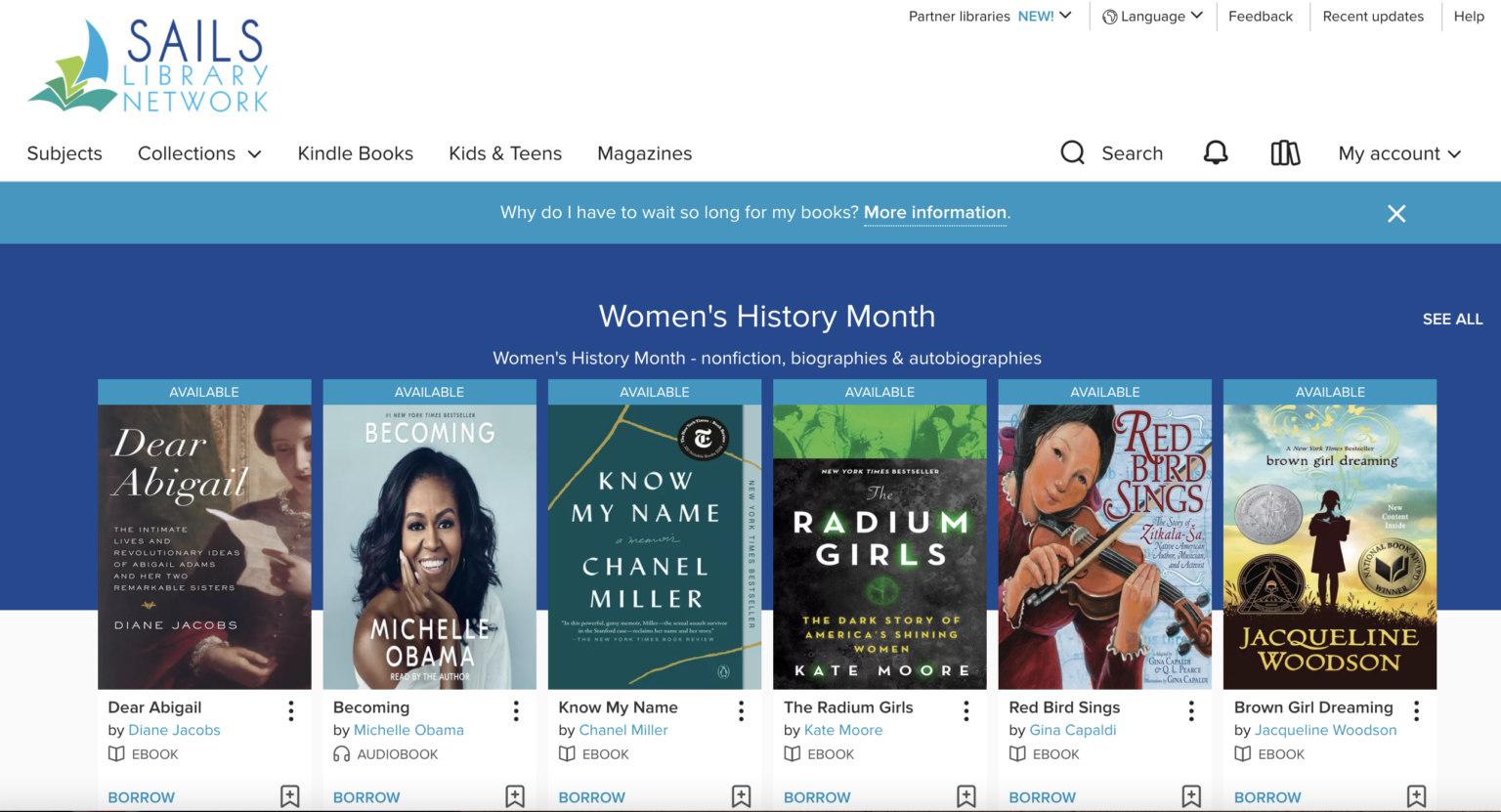Add Dear Abigail to wish list
This screenshot has height=812, width=1501.
point(290,796)
